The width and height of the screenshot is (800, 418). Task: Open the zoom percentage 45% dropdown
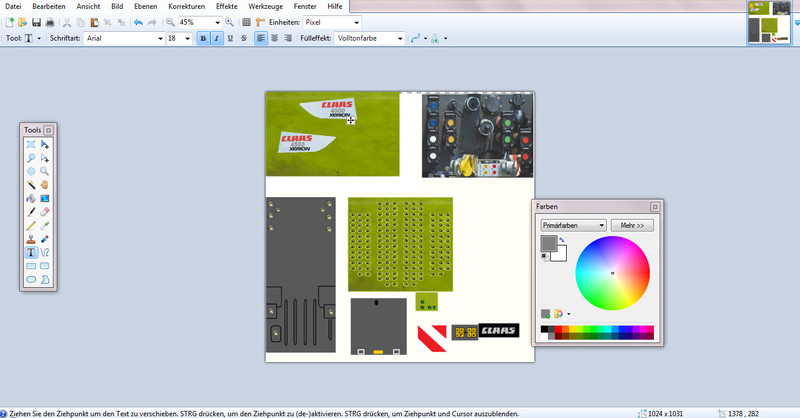pyautogui.click(x=217, y=22)
